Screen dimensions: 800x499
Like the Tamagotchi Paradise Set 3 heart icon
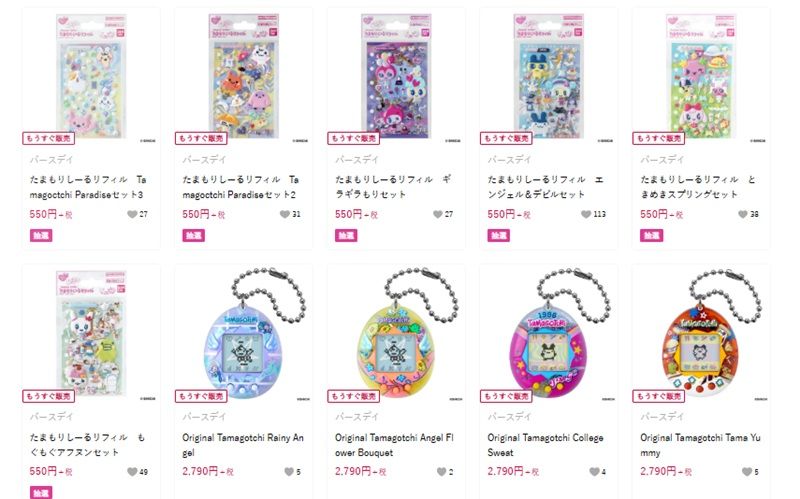tap(132, 214)
